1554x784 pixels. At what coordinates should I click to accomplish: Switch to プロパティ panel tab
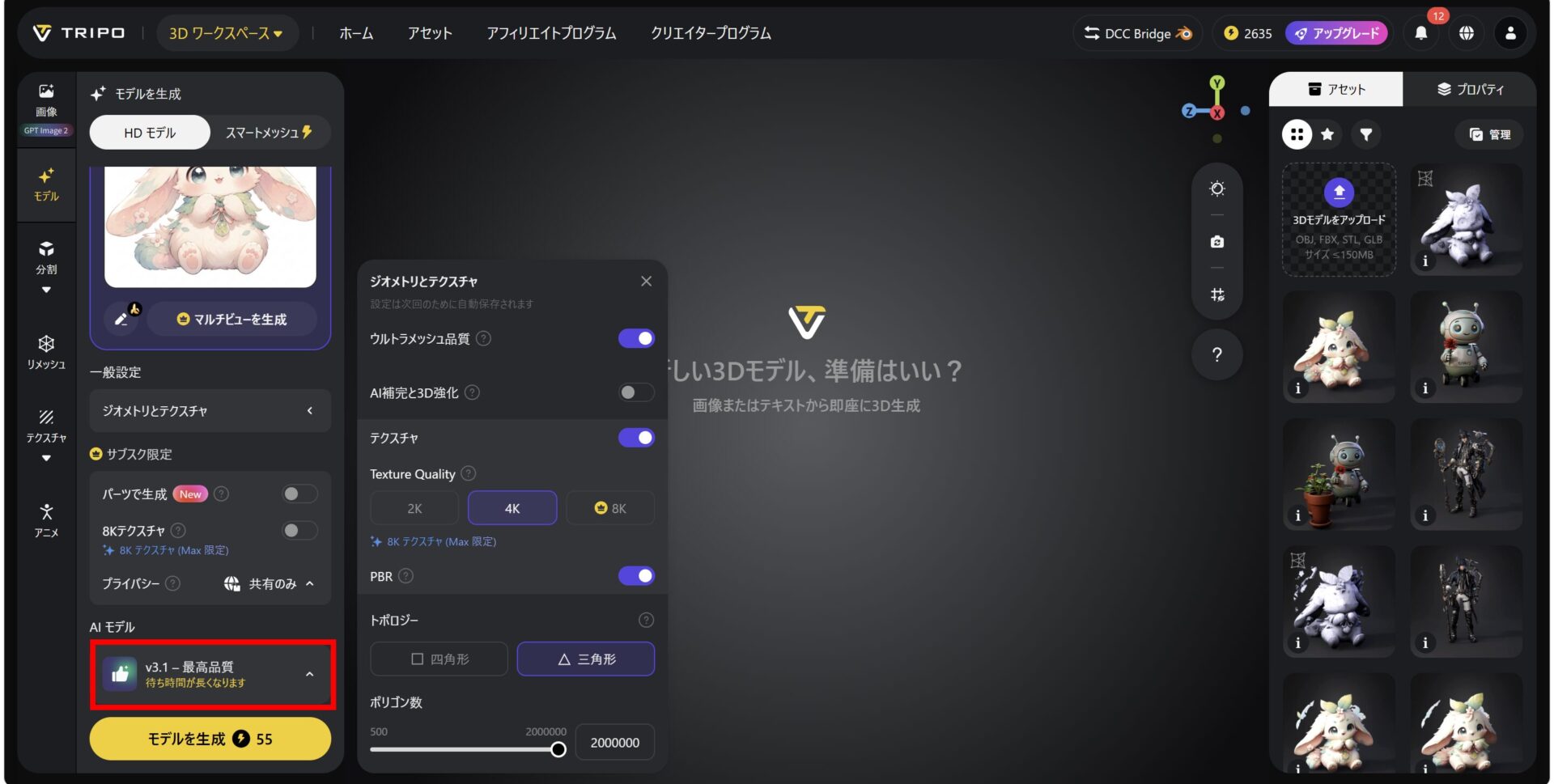pos(1470,89)
